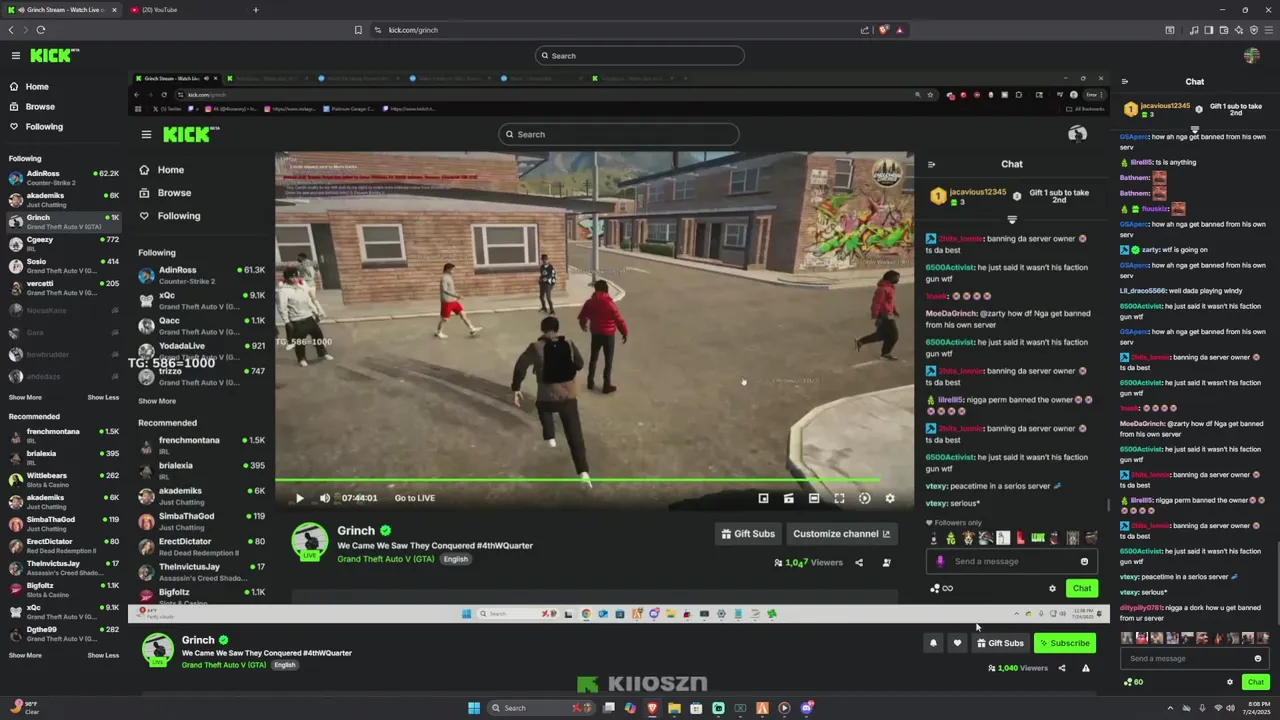Collapse Show Less under Recommended channels

103,655
